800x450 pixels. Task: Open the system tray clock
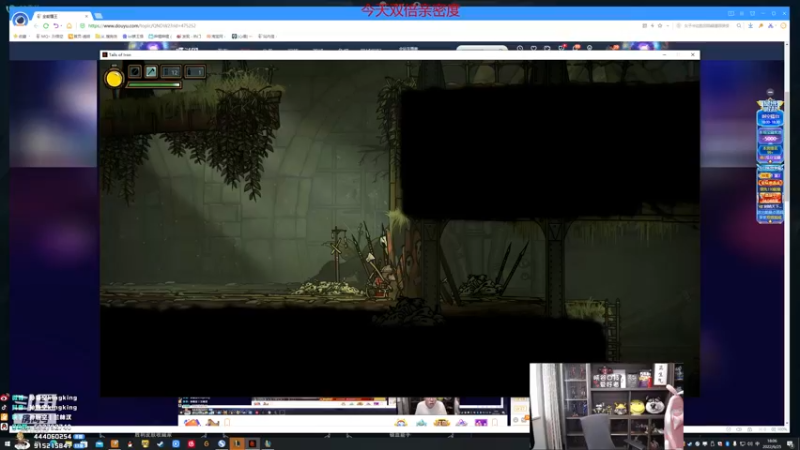[772, 444]
